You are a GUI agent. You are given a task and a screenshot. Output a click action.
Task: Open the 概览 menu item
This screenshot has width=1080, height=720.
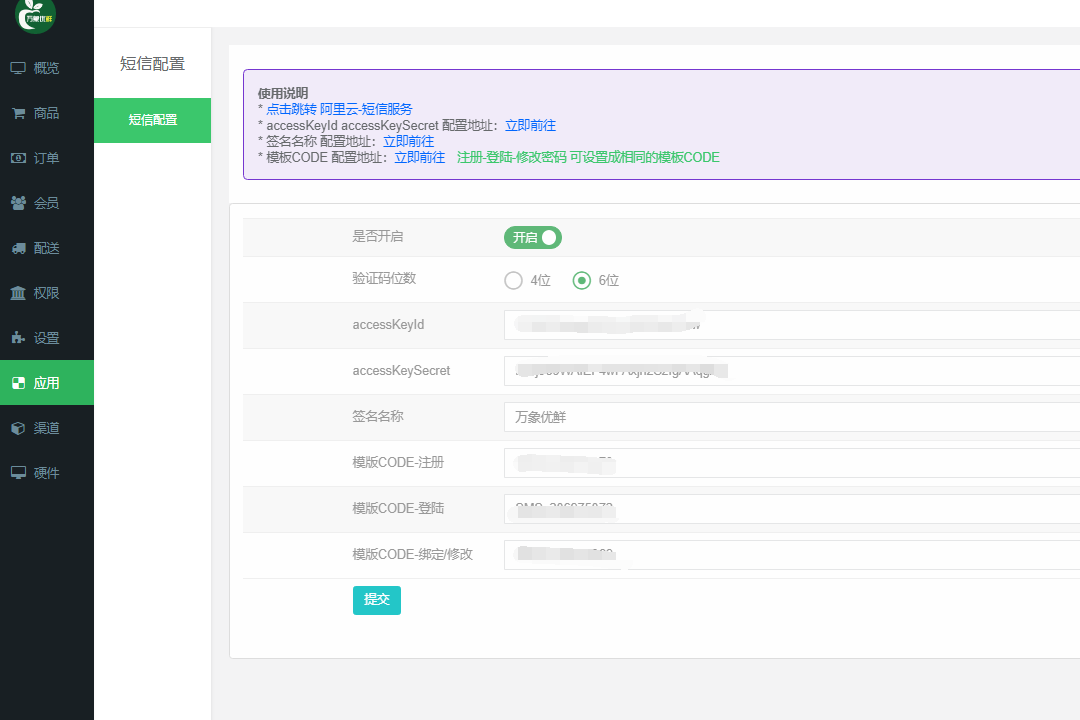point(47,68)
